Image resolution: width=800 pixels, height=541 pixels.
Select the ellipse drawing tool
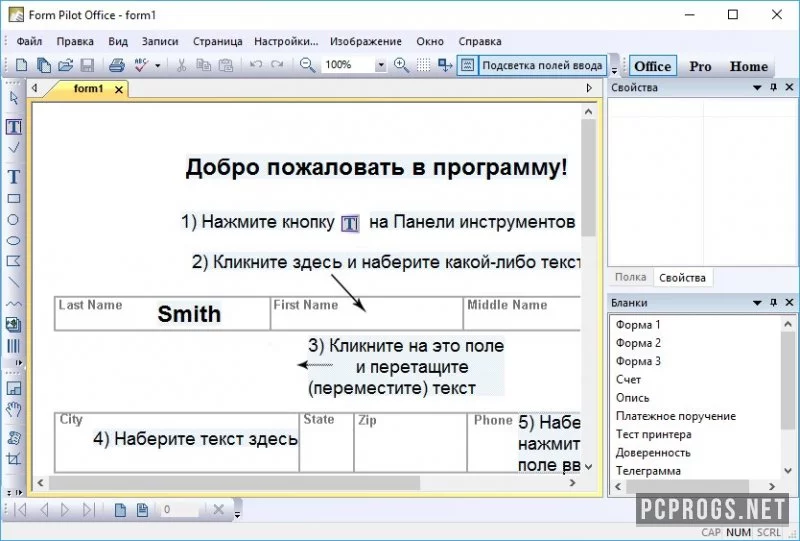pos(14,240)
